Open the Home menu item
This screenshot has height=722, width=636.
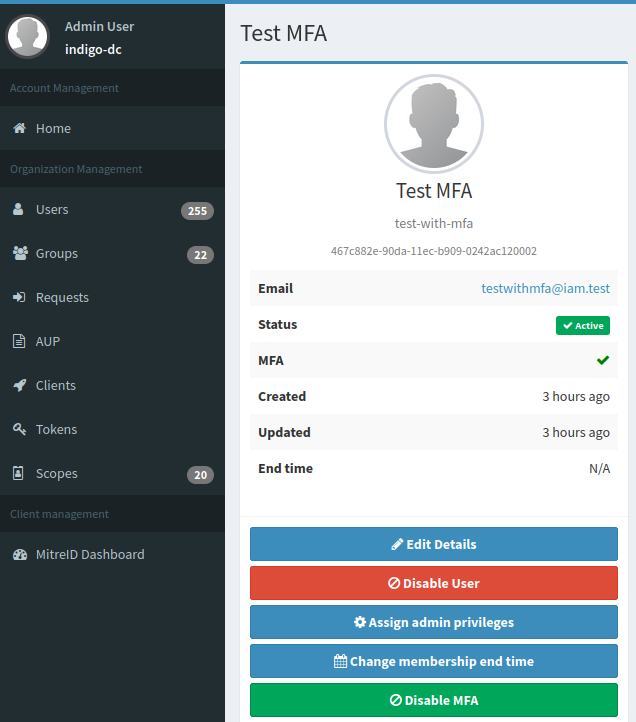click(112, 128)
